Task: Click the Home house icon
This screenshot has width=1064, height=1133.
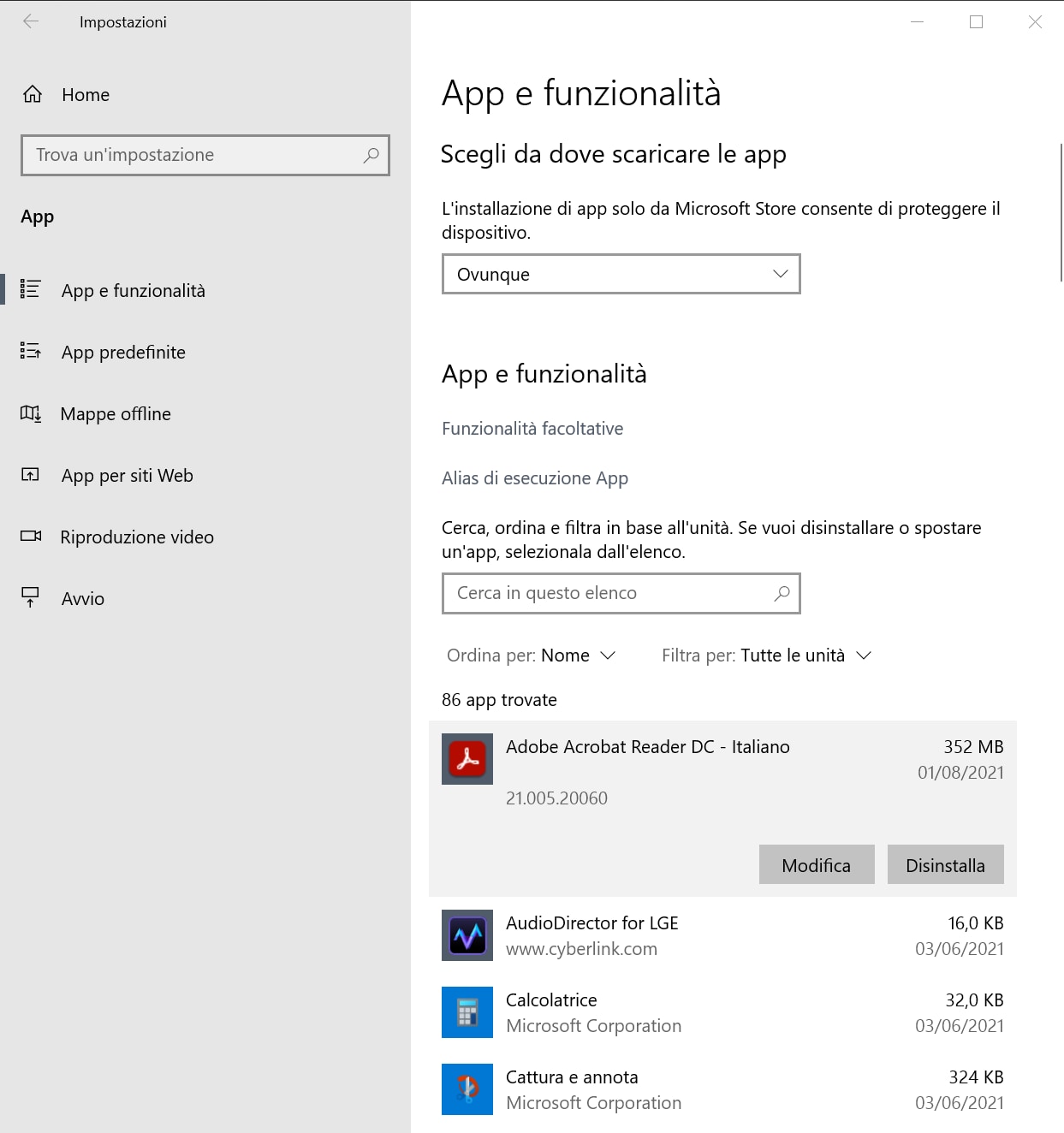Action: pyautogui.click(x=33, y=94)
